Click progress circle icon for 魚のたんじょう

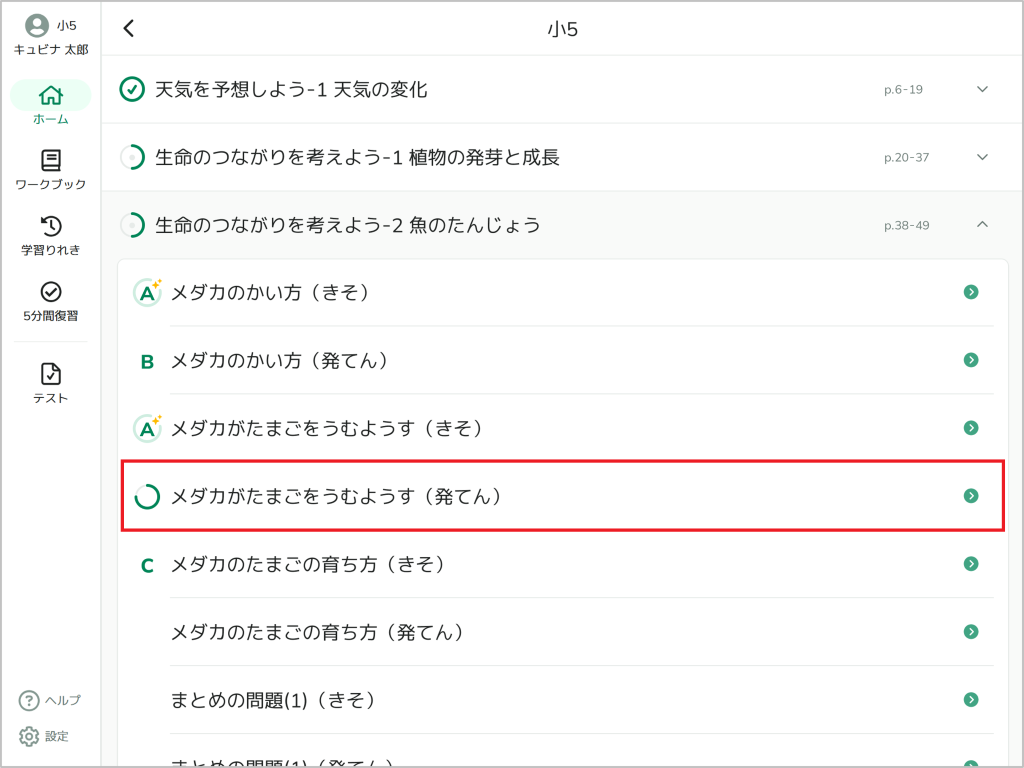pos(132,225)
